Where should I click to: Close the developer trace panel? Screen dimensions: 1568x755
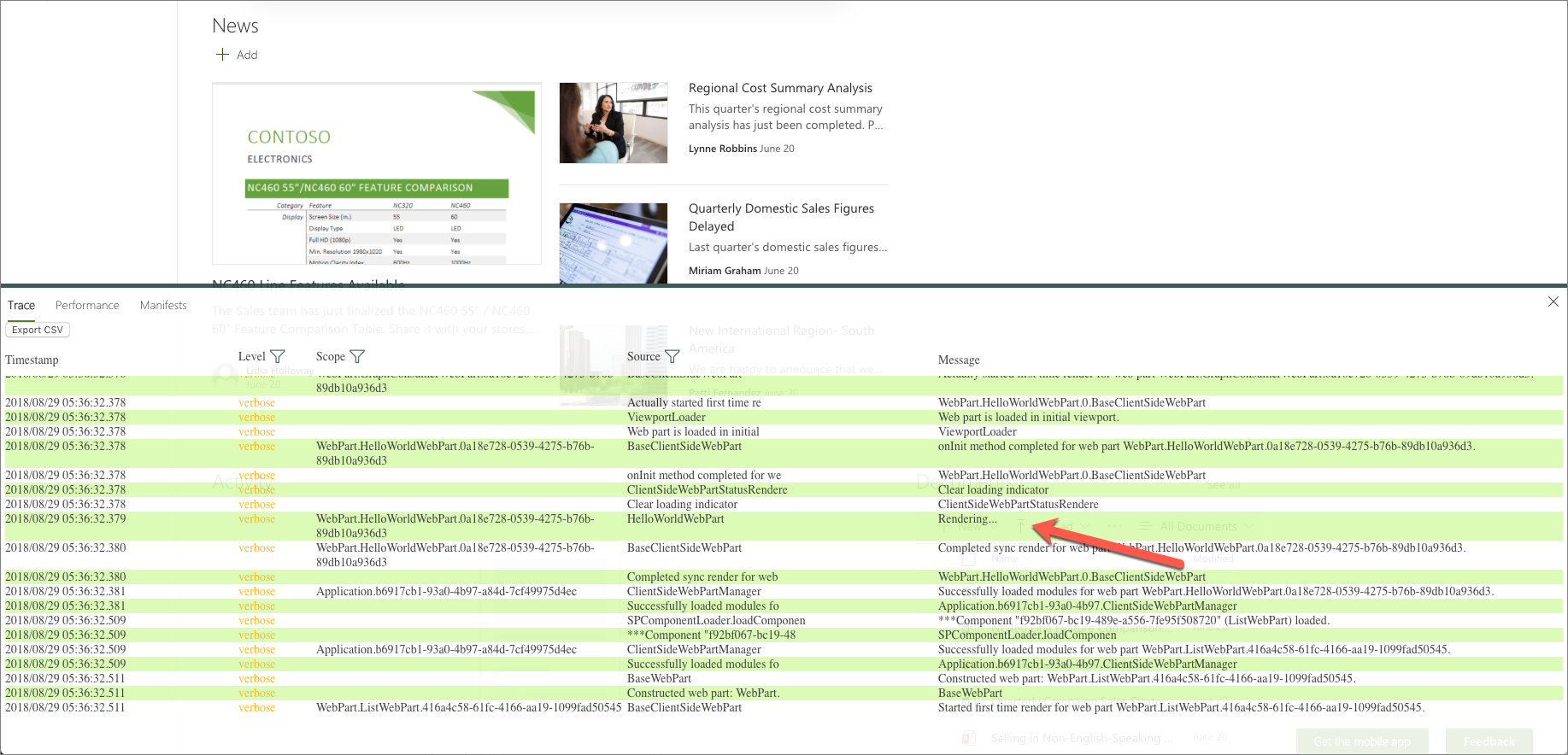click(x=1553, y=301)
